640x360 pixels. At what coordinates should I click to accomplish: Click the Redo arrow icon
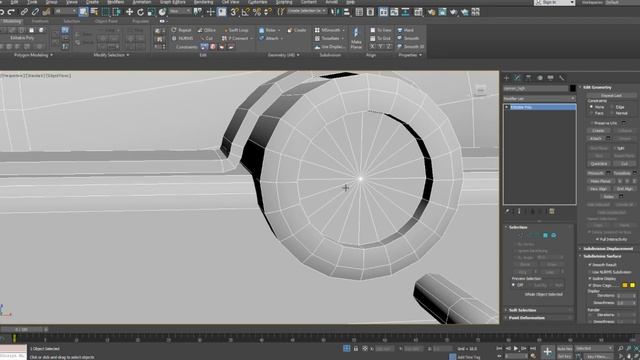(11, 12)
